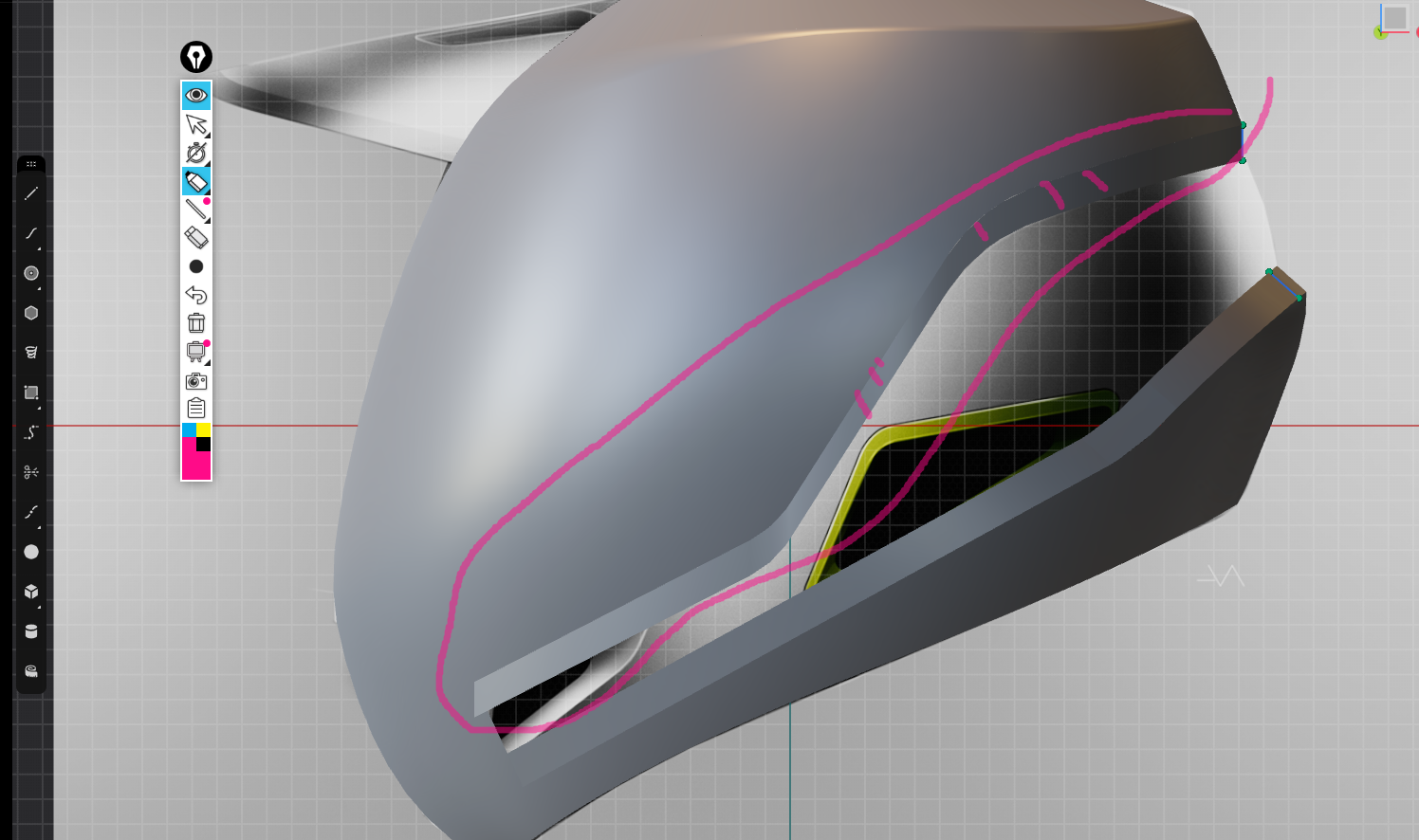Toggle the eye visibility icon
1419x840 pixels.
coord(195,95)
